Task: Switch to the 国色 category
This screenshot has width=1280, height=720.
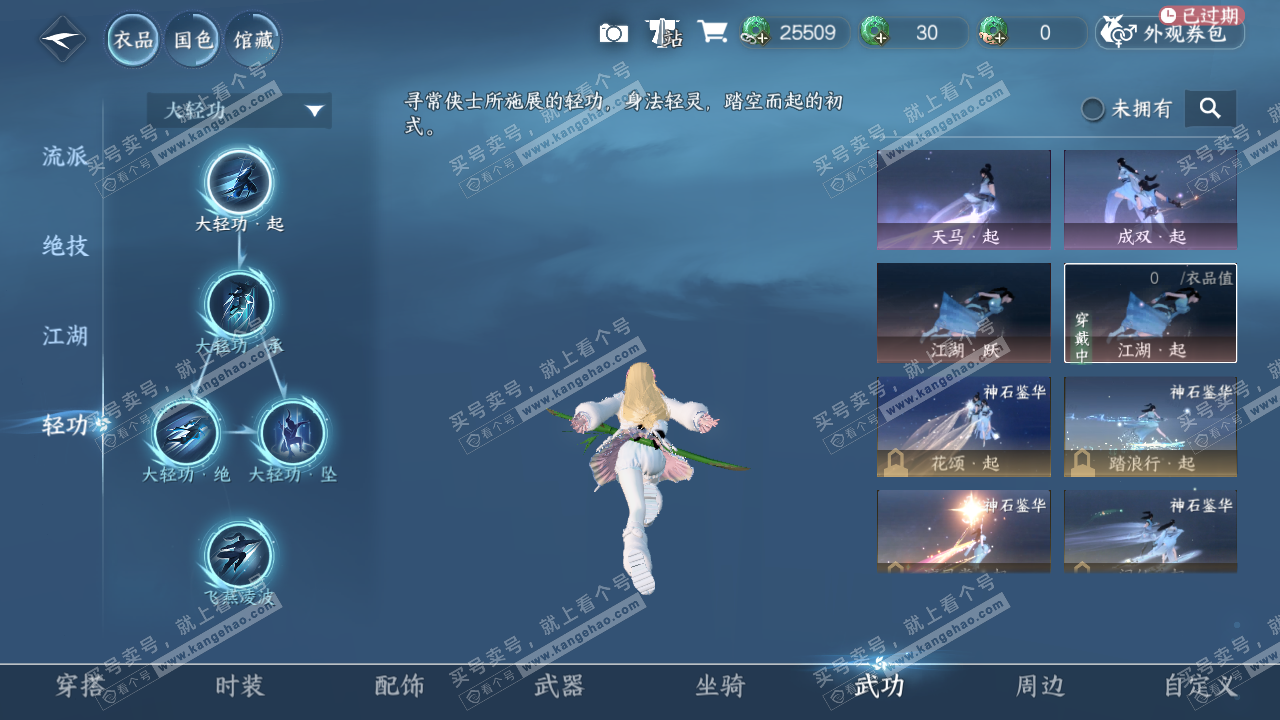Action: (192, 40)
